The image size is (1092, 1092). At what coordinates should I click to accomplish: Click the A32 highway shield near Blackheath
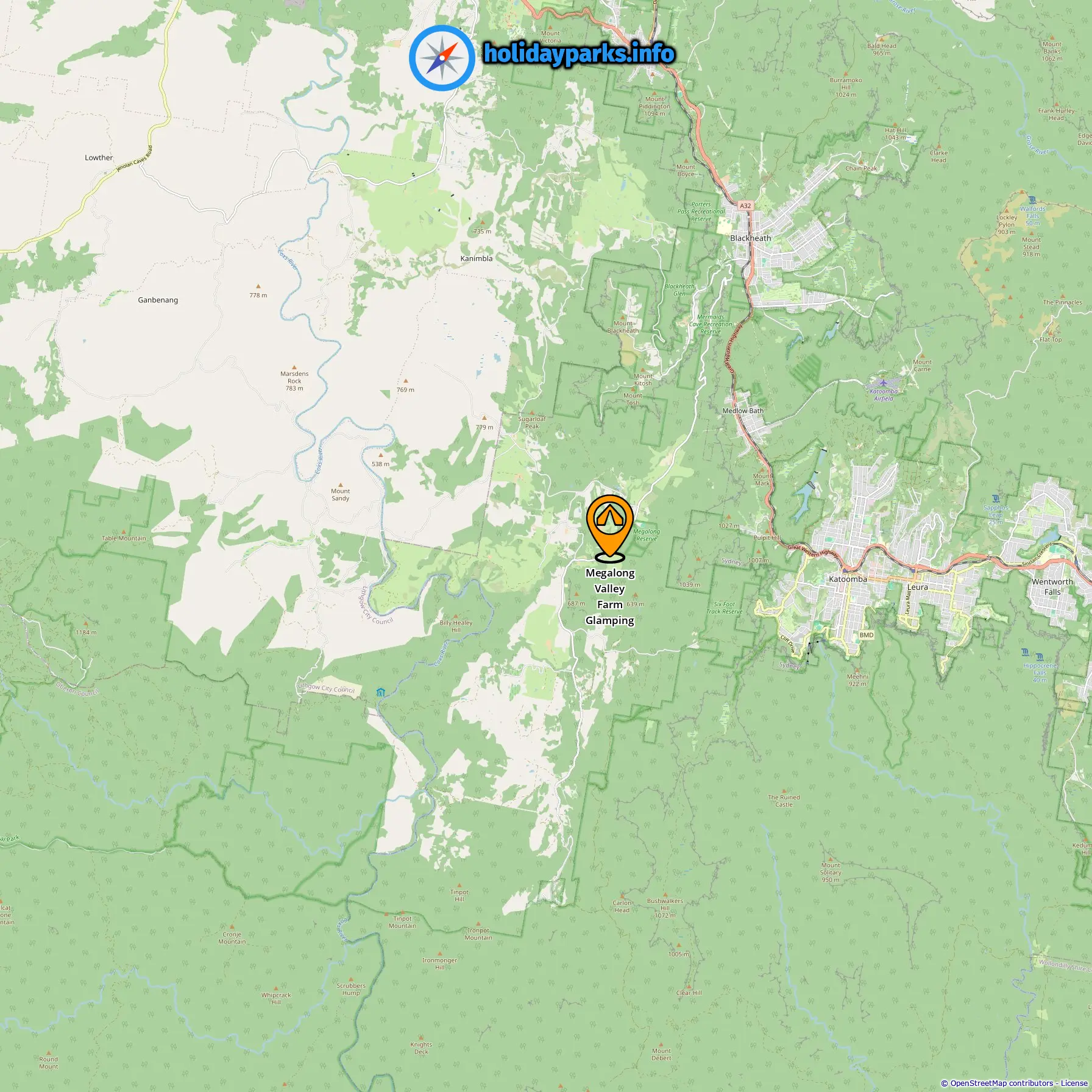point(745,206)
